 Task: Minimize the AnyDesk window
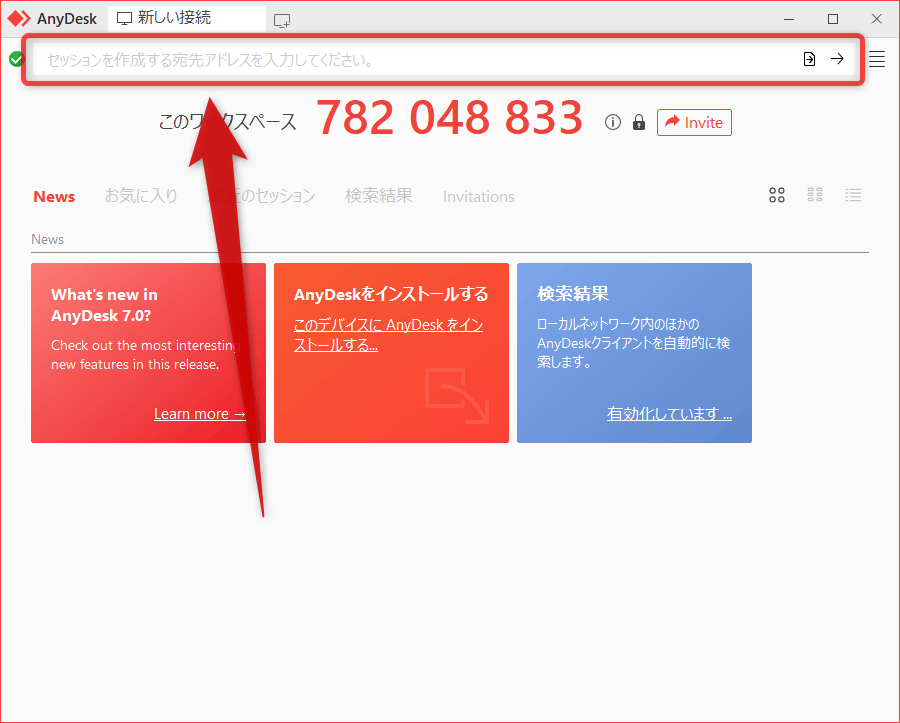pyautogui.click(x=789, y=19)
